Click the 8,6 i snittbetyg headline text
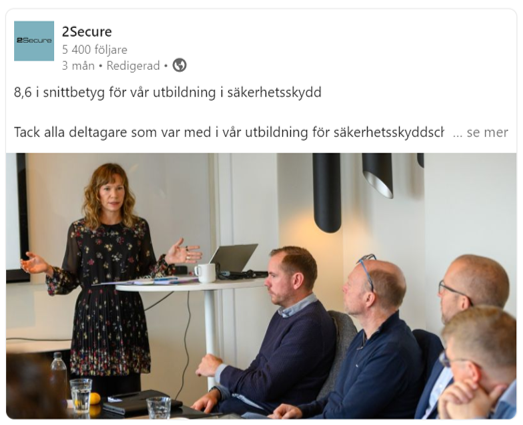 167,92
